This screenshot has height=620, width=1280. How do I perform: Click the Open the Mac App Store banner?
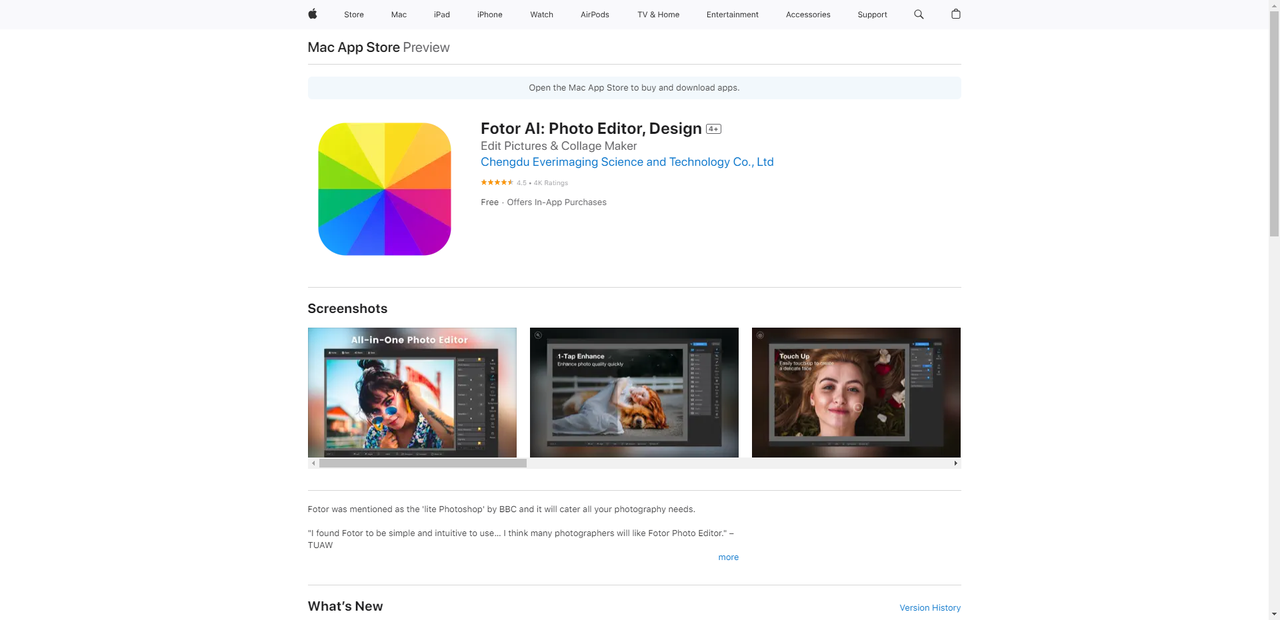tap(634, 88)
